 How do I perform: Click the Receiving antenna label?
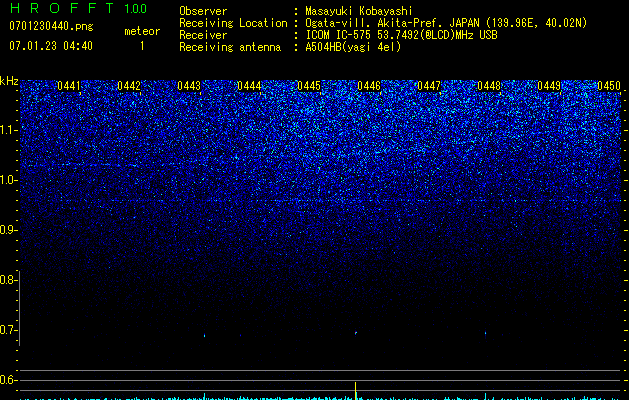(x=230, y=47)
